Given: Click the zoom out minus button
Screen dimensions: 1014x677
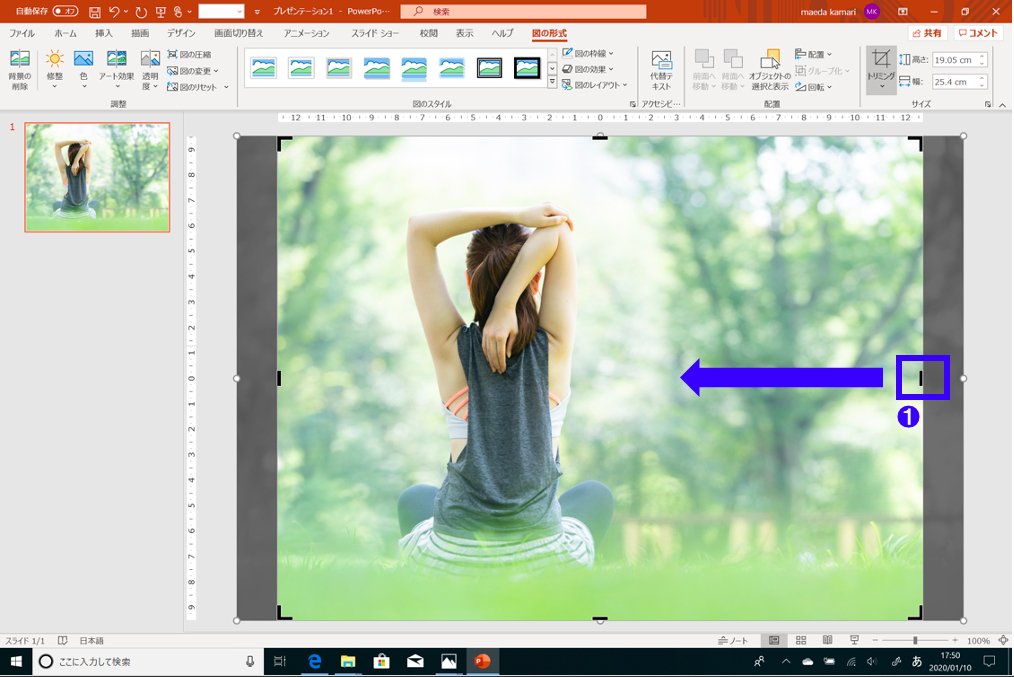Looking at the screenshot, I should click(x=875, y=640).
